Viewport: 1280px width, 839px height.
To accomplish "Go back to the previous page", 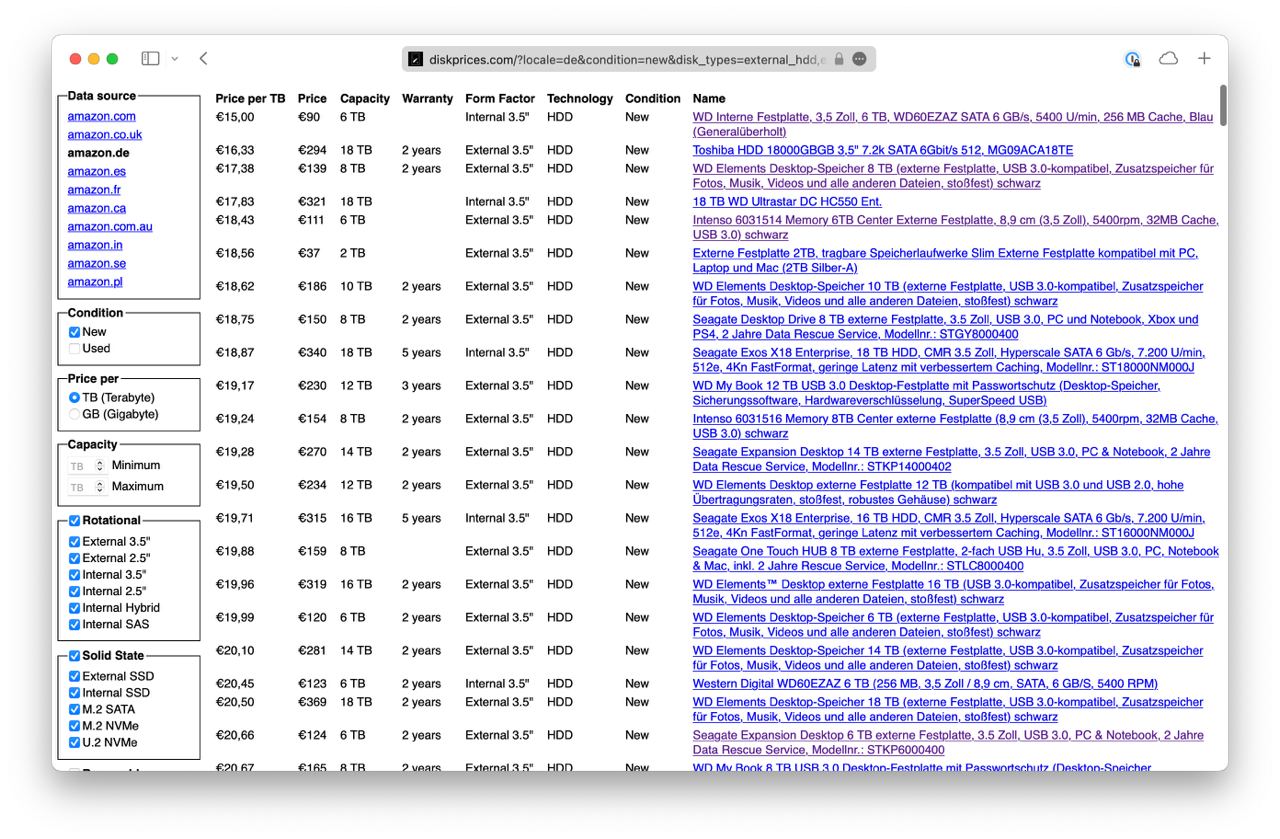I will click(x=203, y=59).
